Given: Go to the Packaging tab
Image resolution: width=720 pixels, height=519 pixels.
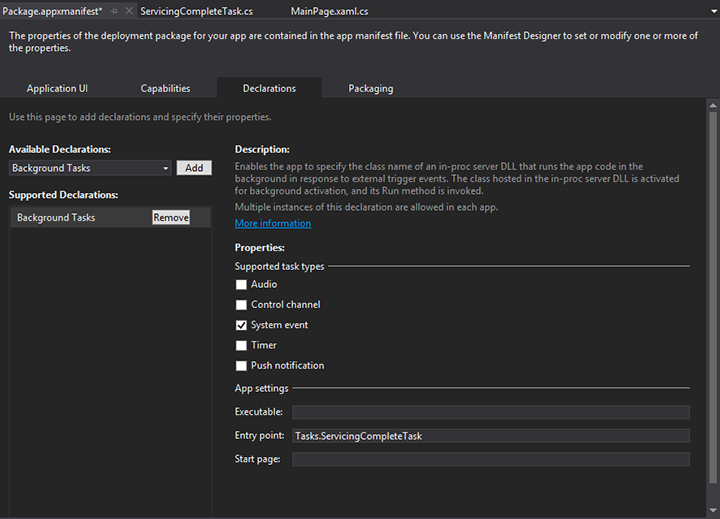Looking at the screenshot, I should click(x=370, y=88).
